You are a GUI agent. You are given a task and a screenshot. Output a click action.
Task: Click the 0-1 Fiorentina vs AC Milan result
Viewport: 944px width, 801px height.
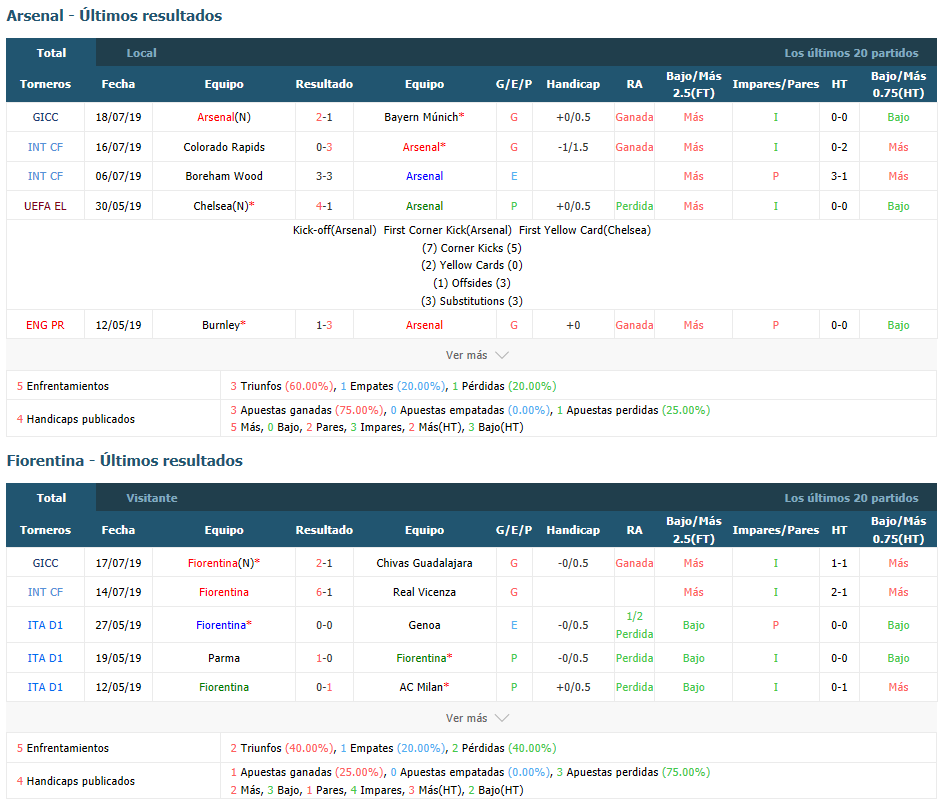(x=324, y=687)
